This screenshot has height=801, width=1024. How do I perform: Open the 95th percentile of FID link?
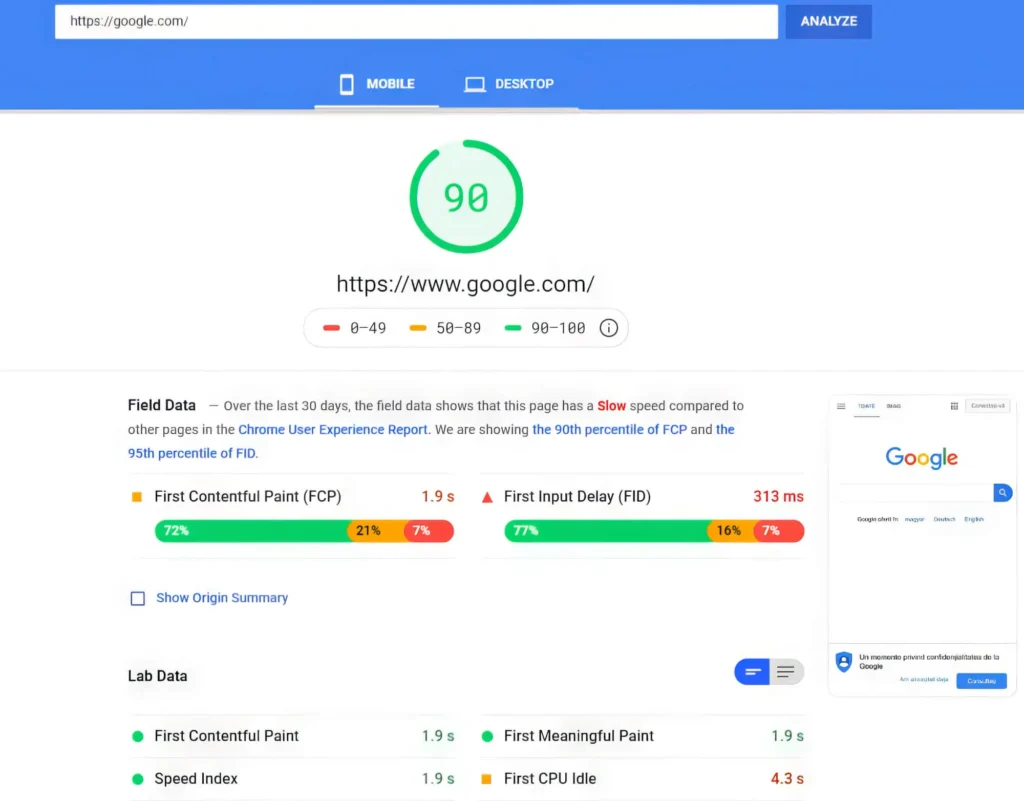[191, 453]
